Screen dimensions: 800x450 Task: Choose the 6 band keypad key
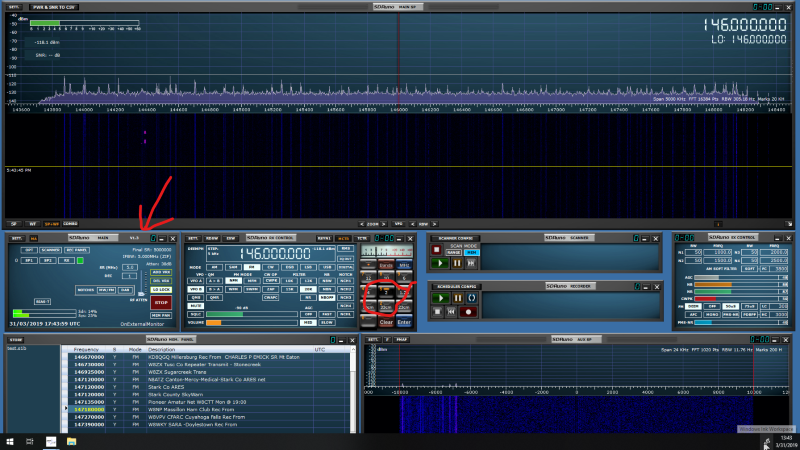click(404, 278)
